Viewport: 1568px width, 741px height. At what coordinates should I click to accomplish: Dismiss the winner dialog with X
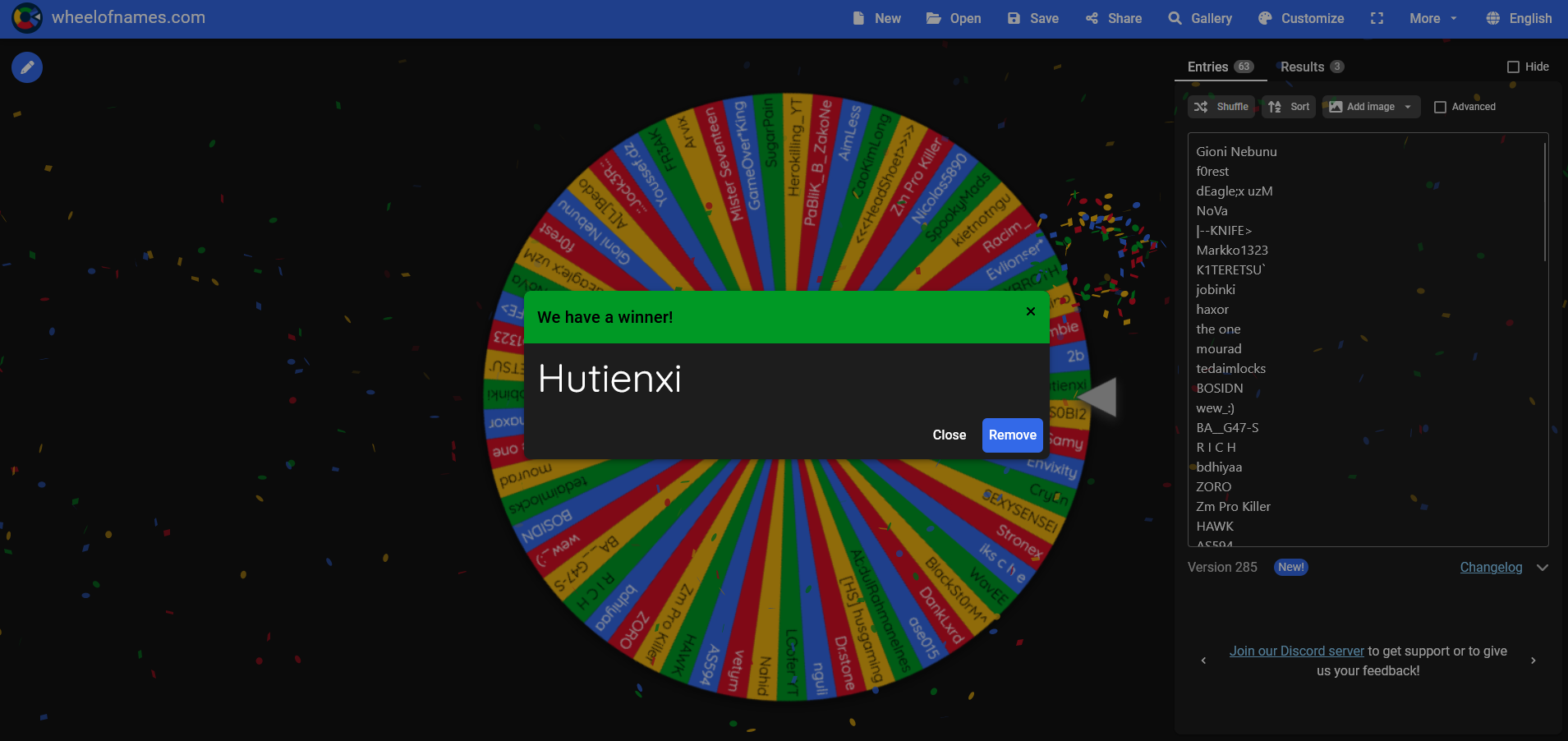1031,311
